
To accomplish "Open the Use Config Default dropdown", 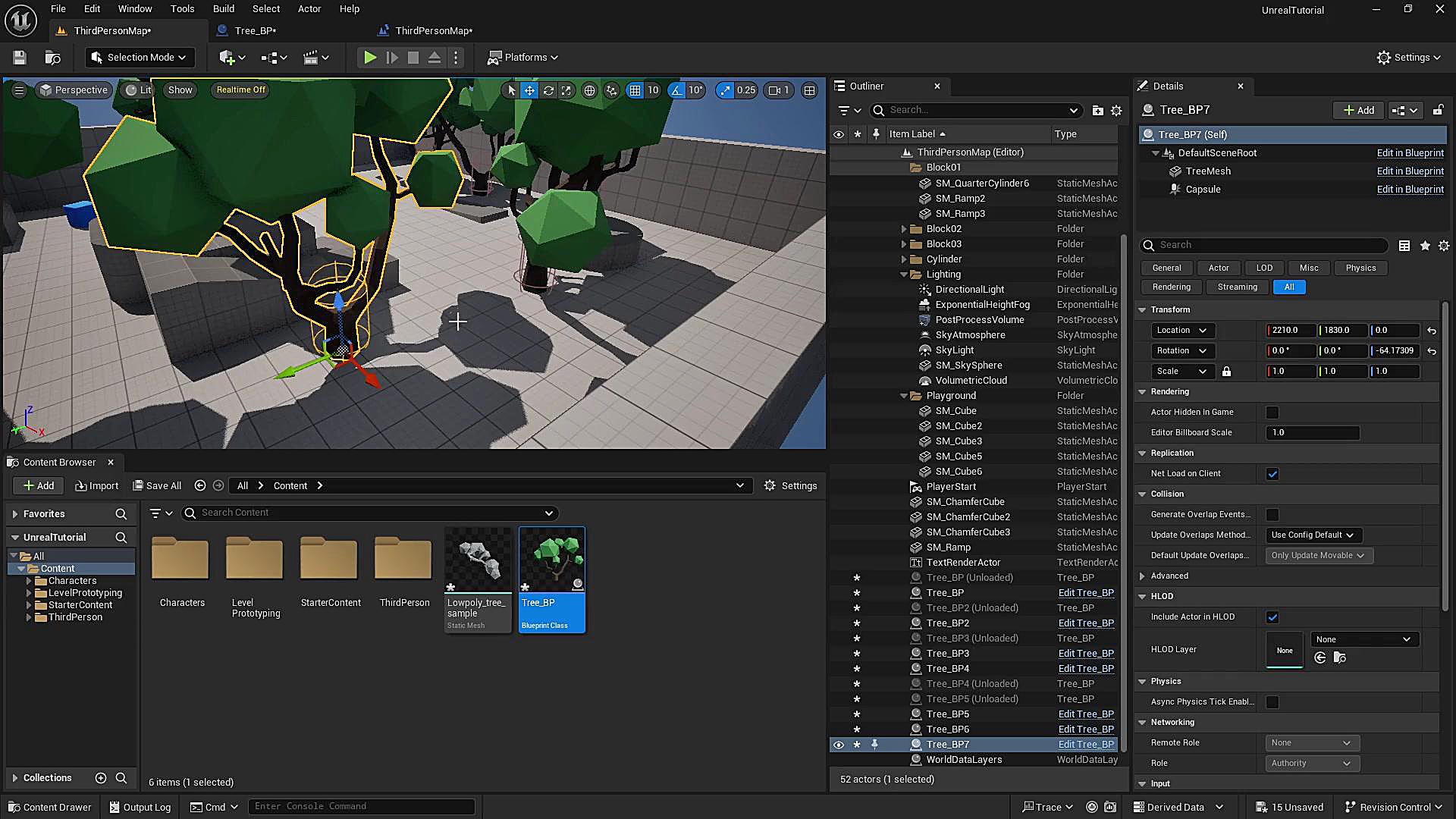I will point(1313,535).
